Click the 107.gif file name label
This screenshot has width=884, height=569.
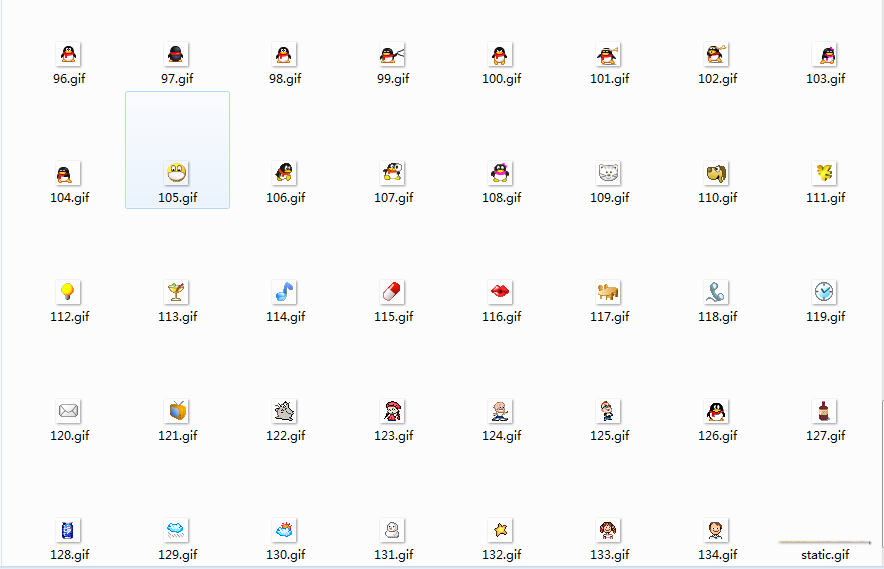[394, 198]
